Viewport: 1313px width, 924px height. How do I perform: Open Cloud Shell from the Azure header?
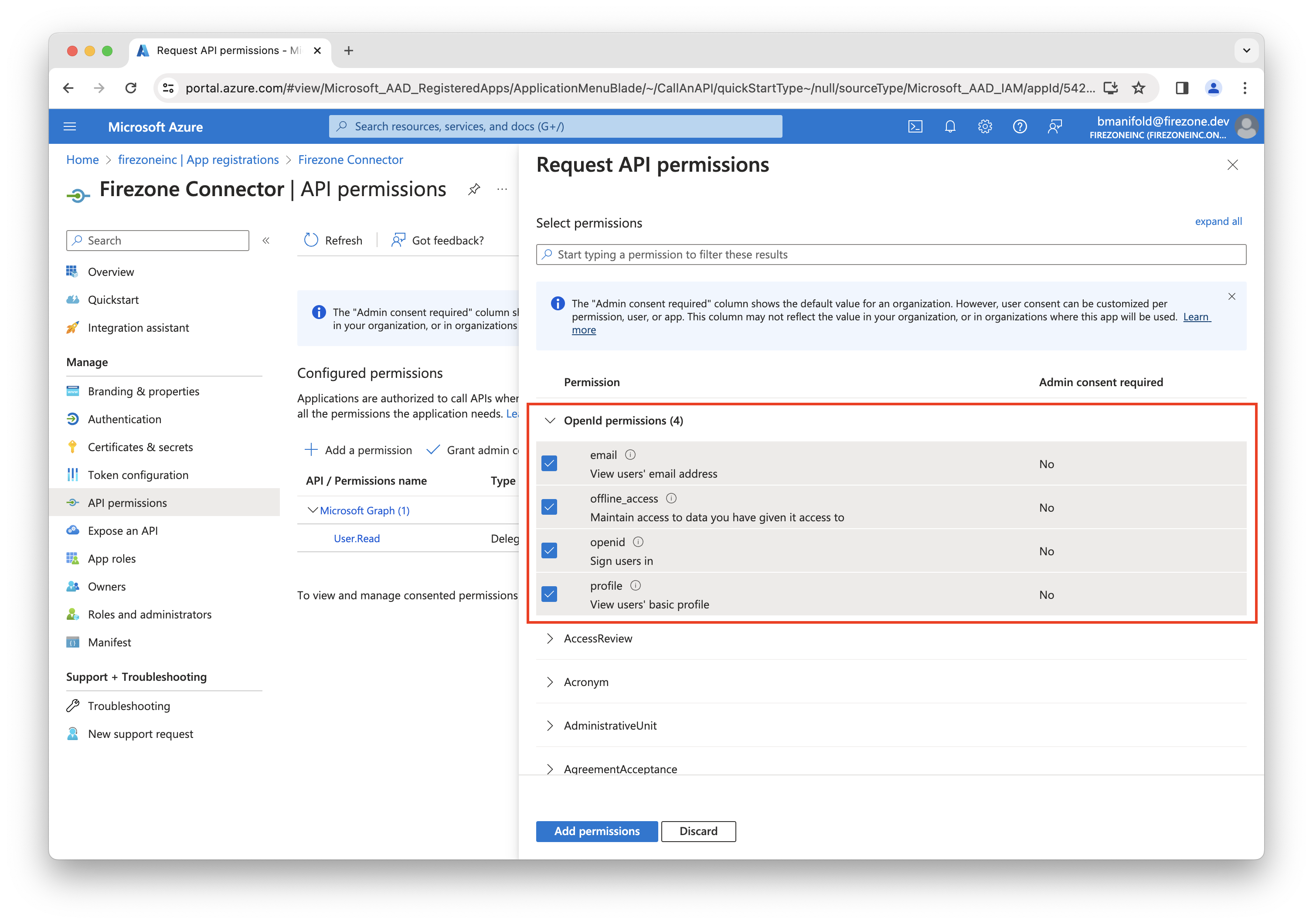[915, 126]
